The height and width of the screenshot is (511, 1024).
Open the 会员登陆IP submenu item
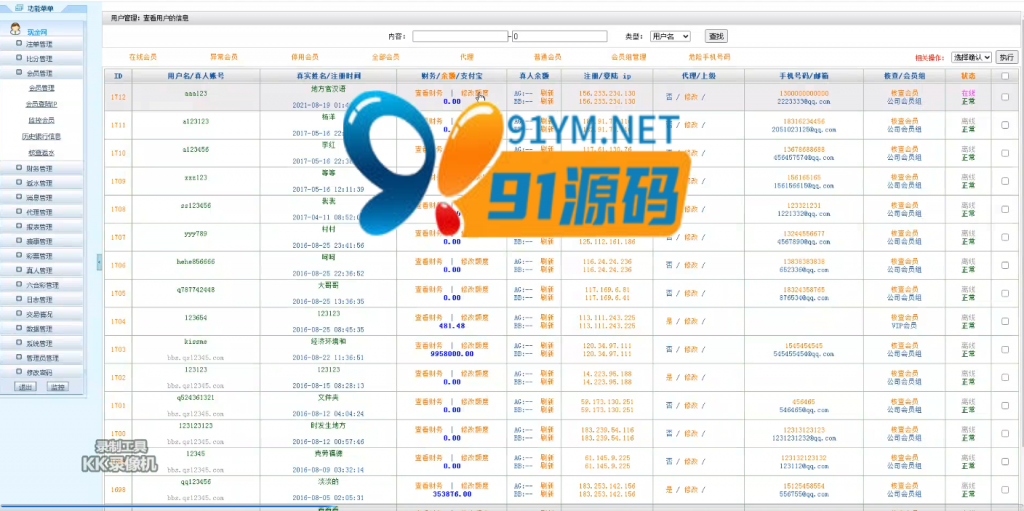click(41, 104)
